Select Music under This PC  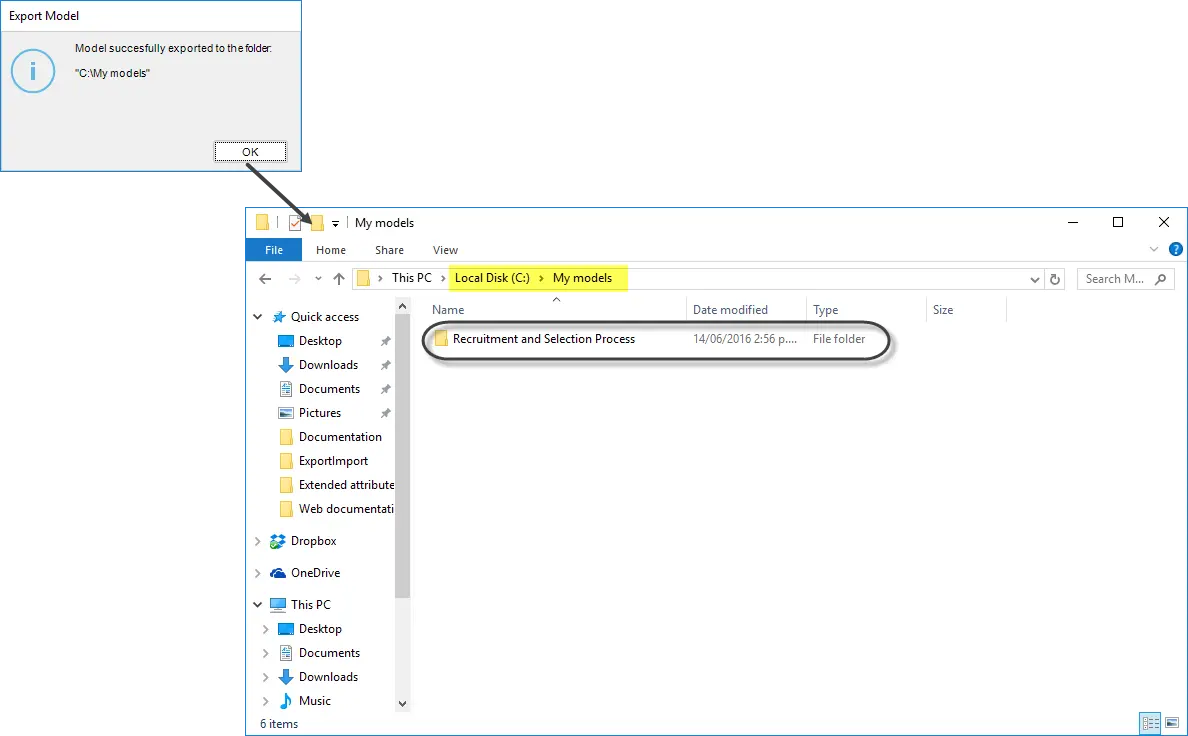[314, 701]
